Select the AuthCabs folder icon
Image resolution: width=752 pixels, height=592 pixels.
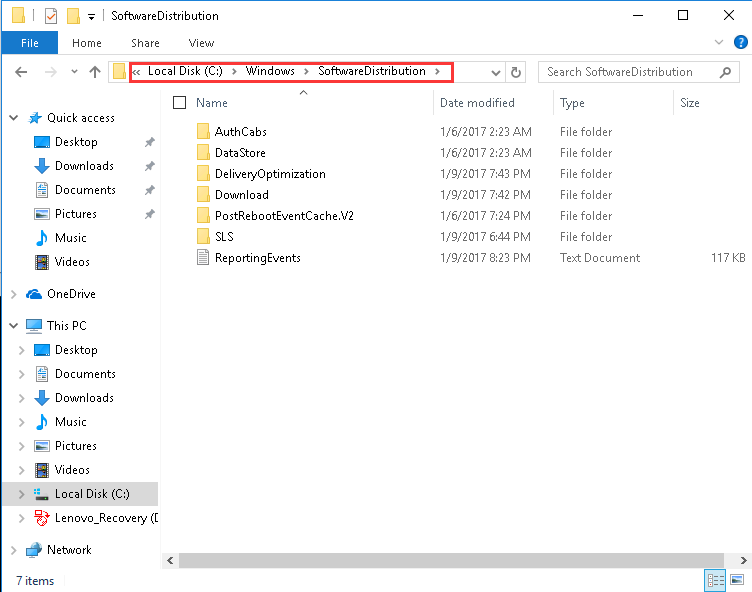203,131
